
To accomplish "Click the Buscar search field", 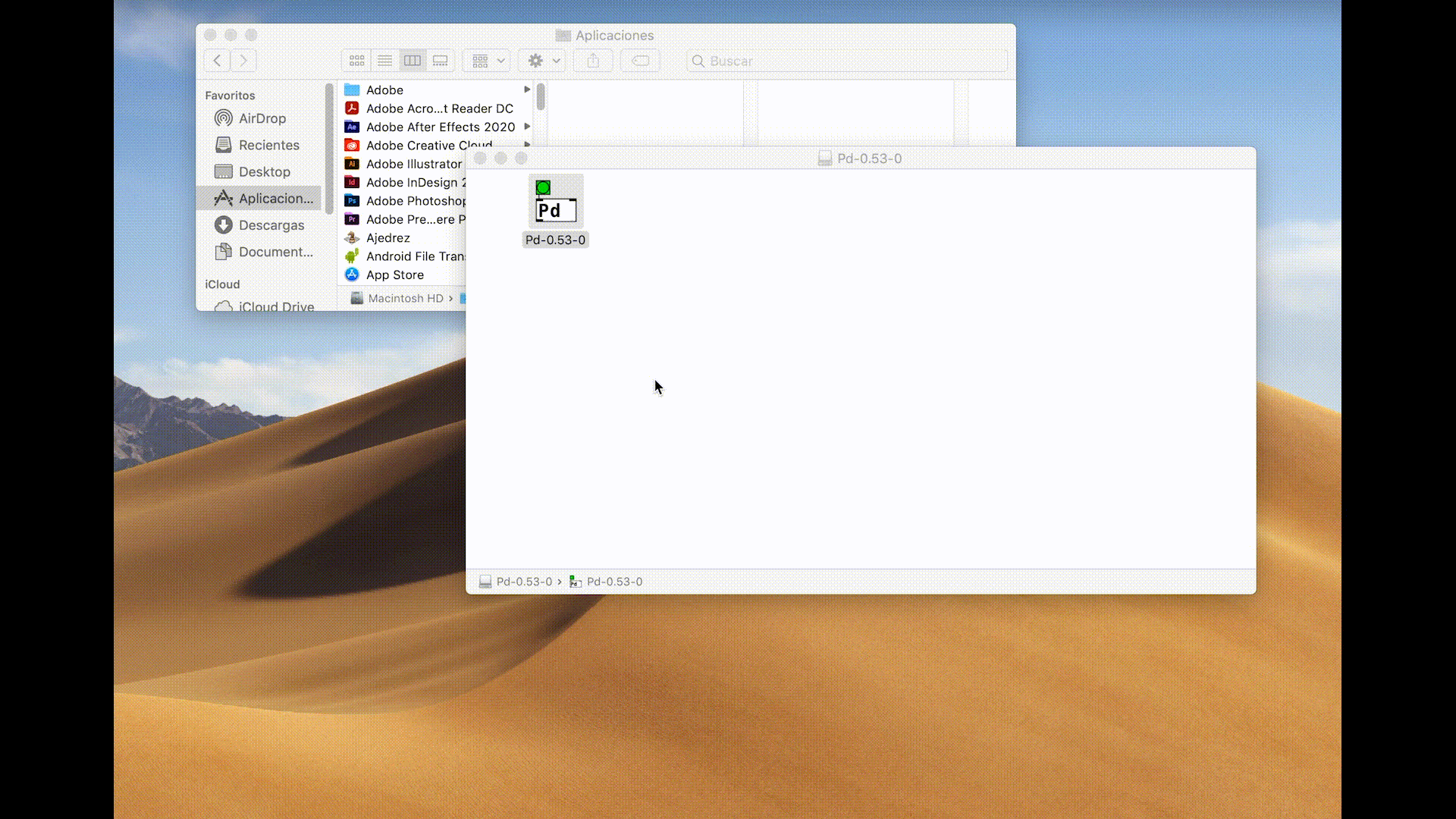I will [847, 61].
